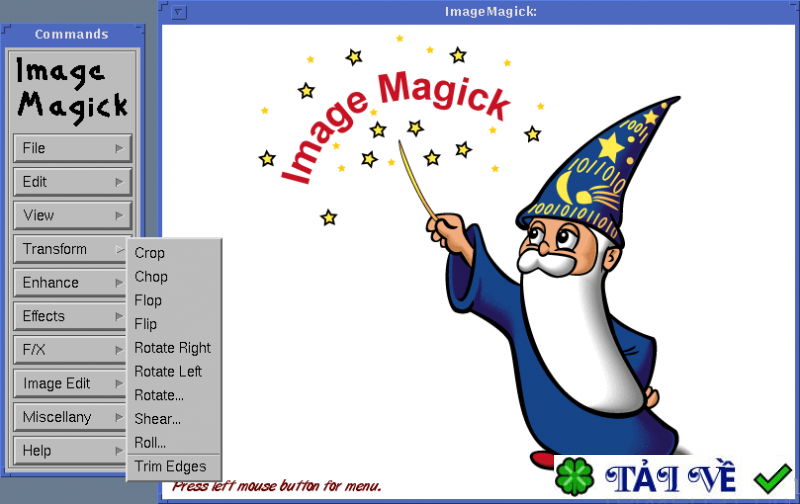The height and width of the screenshot is (504, 800).
Task: Expand the arrow on the File button
Action: pos(119,148)
